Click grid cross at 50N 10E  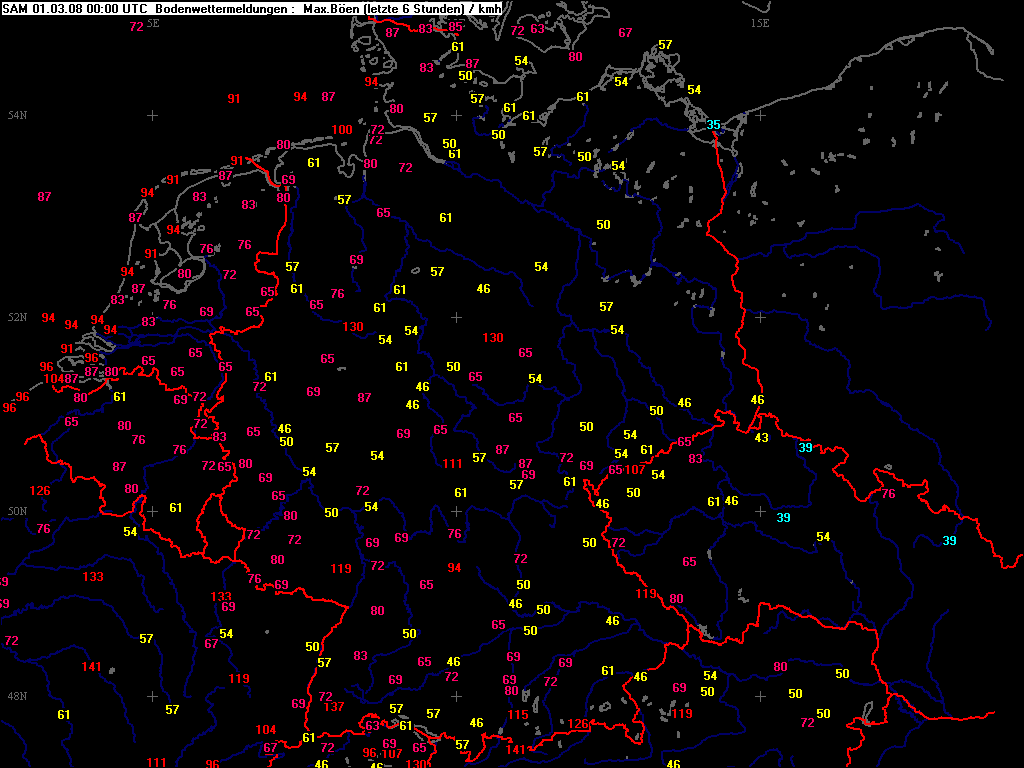[x=456, y=511]
